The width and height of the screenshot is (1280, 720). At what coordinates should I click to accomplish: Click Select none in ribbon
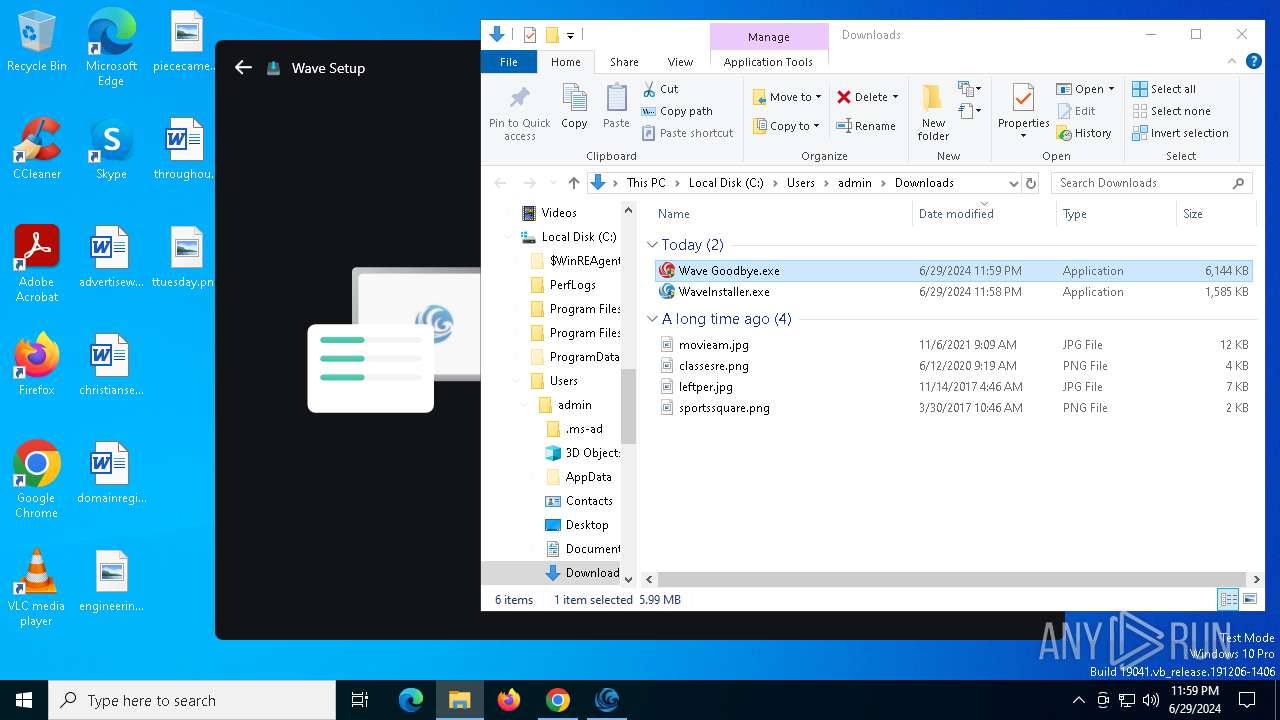(x=1171, y=111)
